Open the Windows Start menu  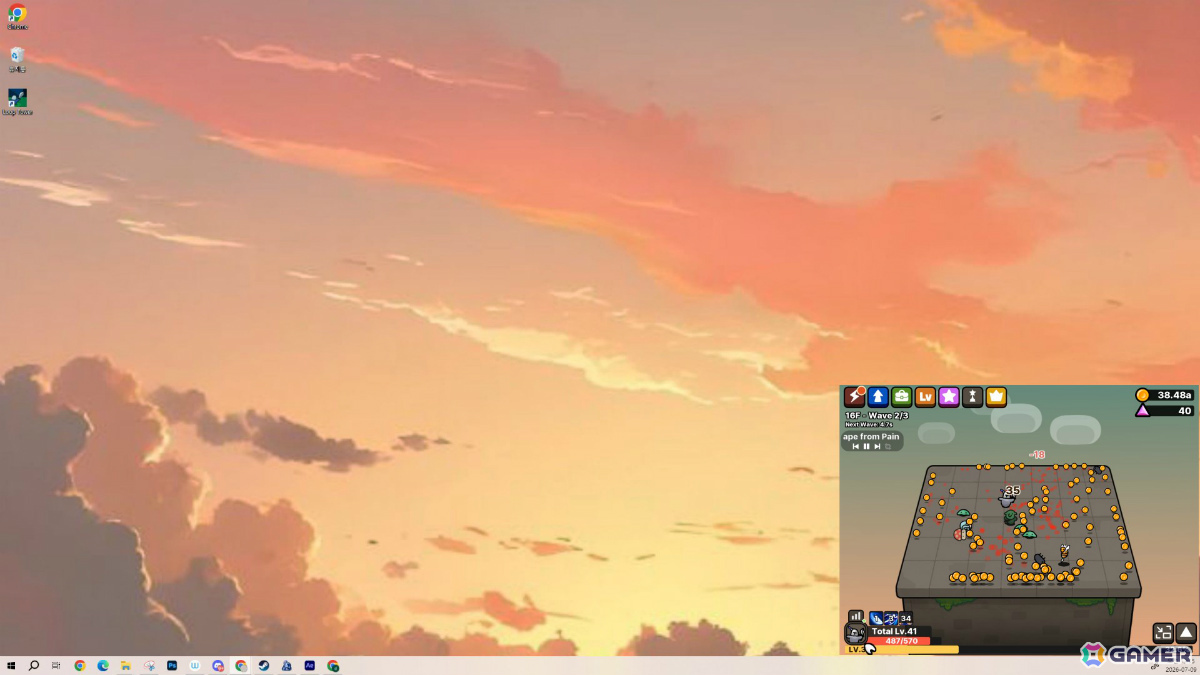(x=11, y=666)
